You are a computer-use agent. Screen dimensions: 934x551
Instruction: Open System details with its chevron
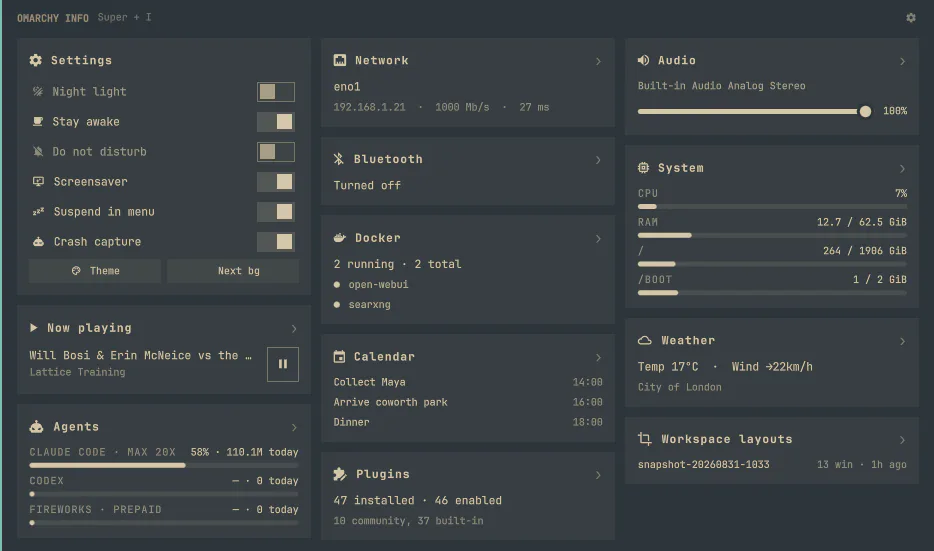tap(902, 169)
